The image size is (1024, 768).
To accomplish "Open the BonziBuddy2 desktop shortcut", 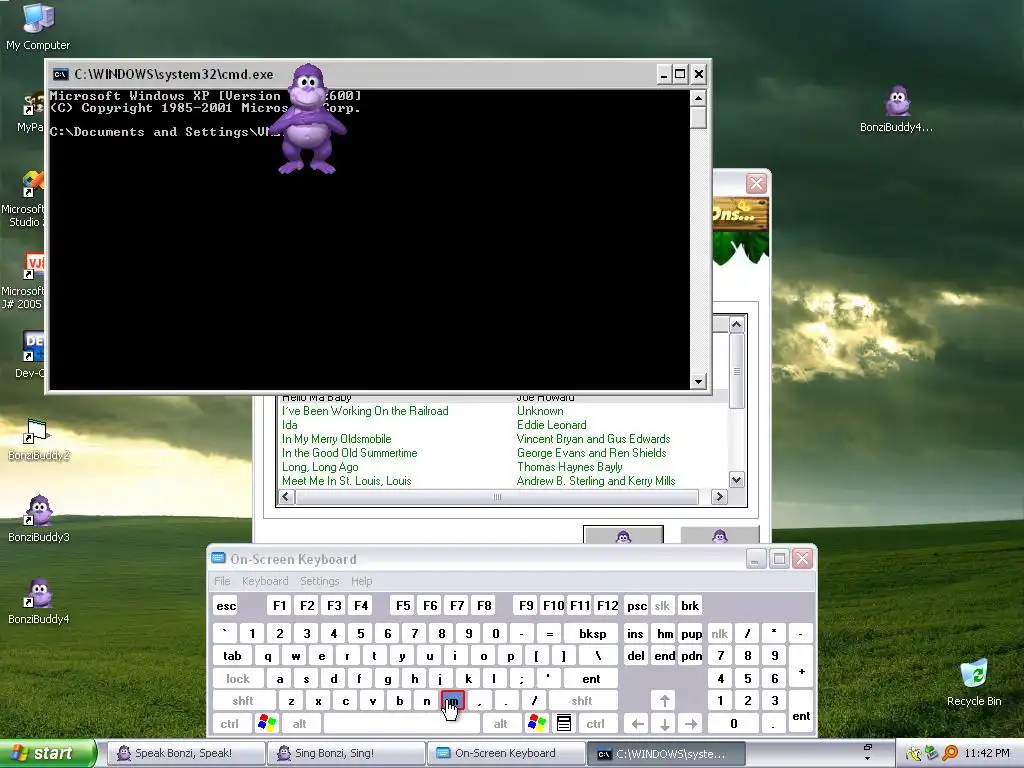I will (x=38, y=440).
